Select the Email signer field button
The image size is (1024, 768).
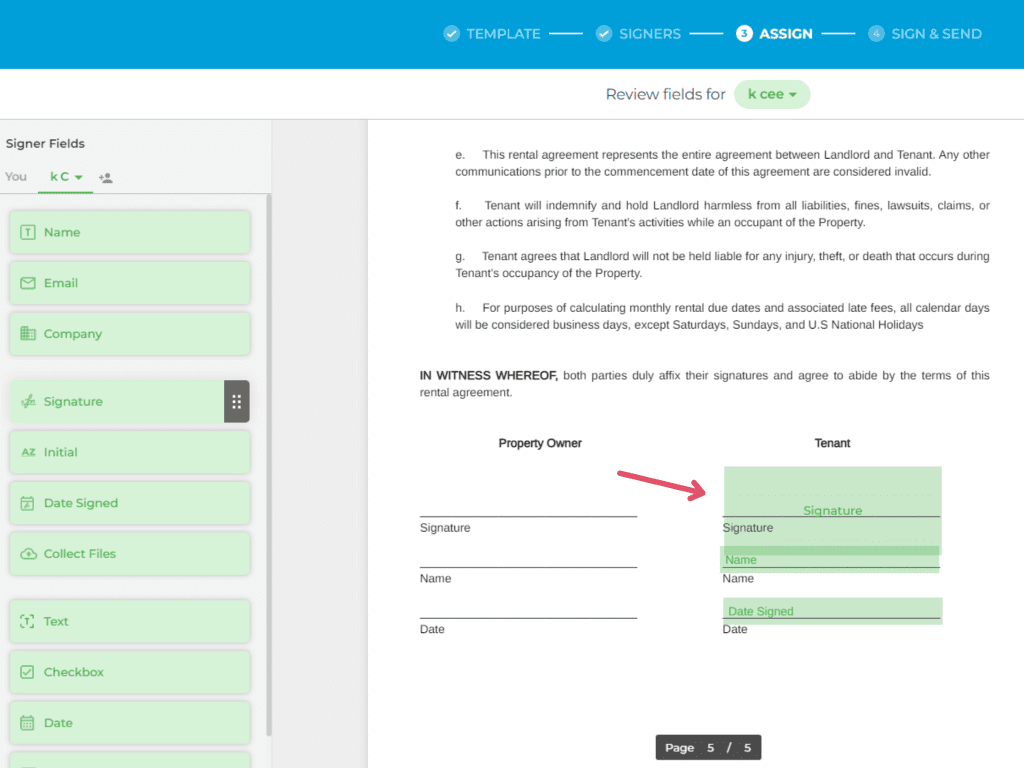point(130,283)
